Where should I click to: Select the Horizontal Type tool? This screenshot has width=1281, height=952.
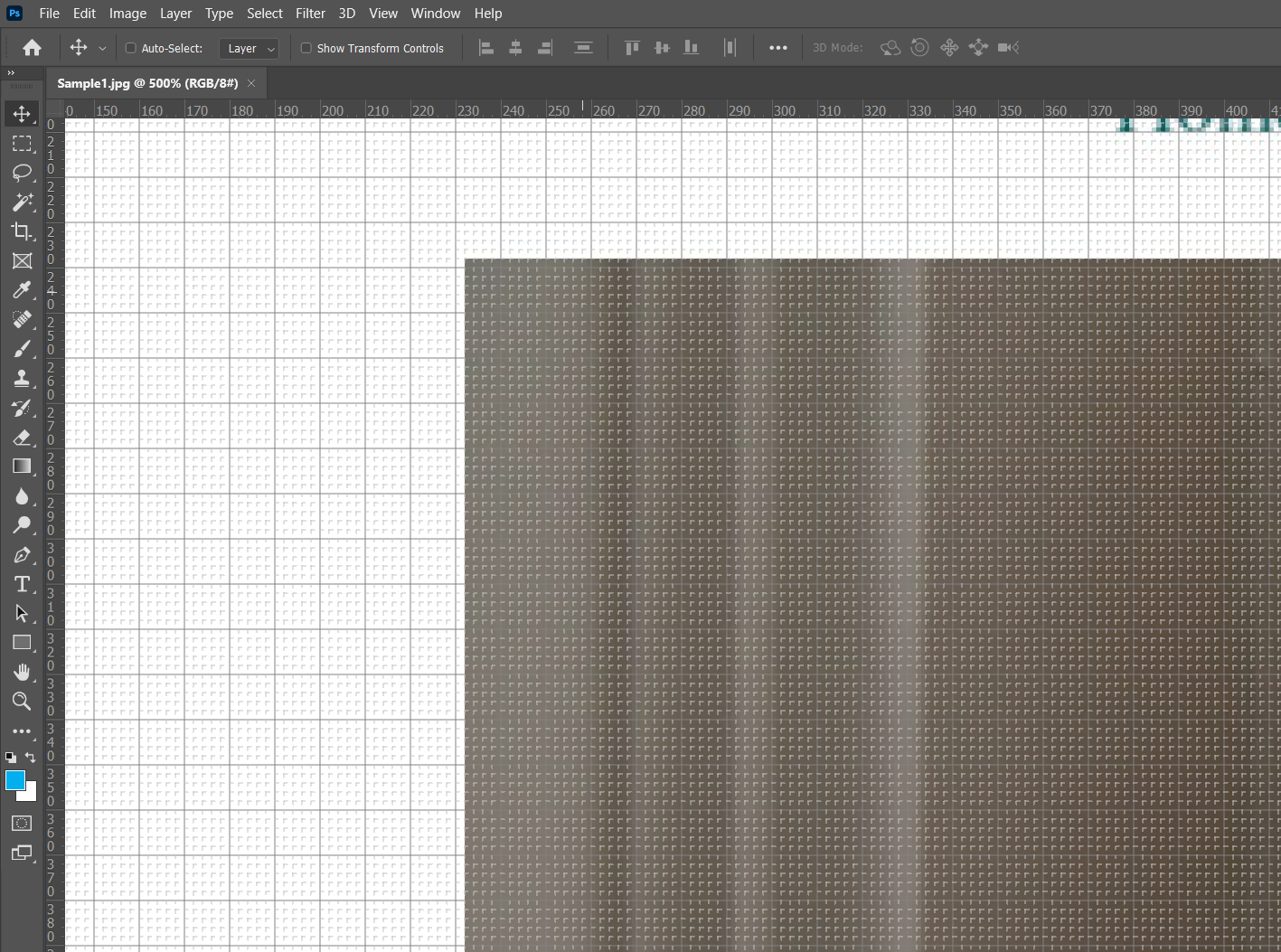[x=23, y=584]
